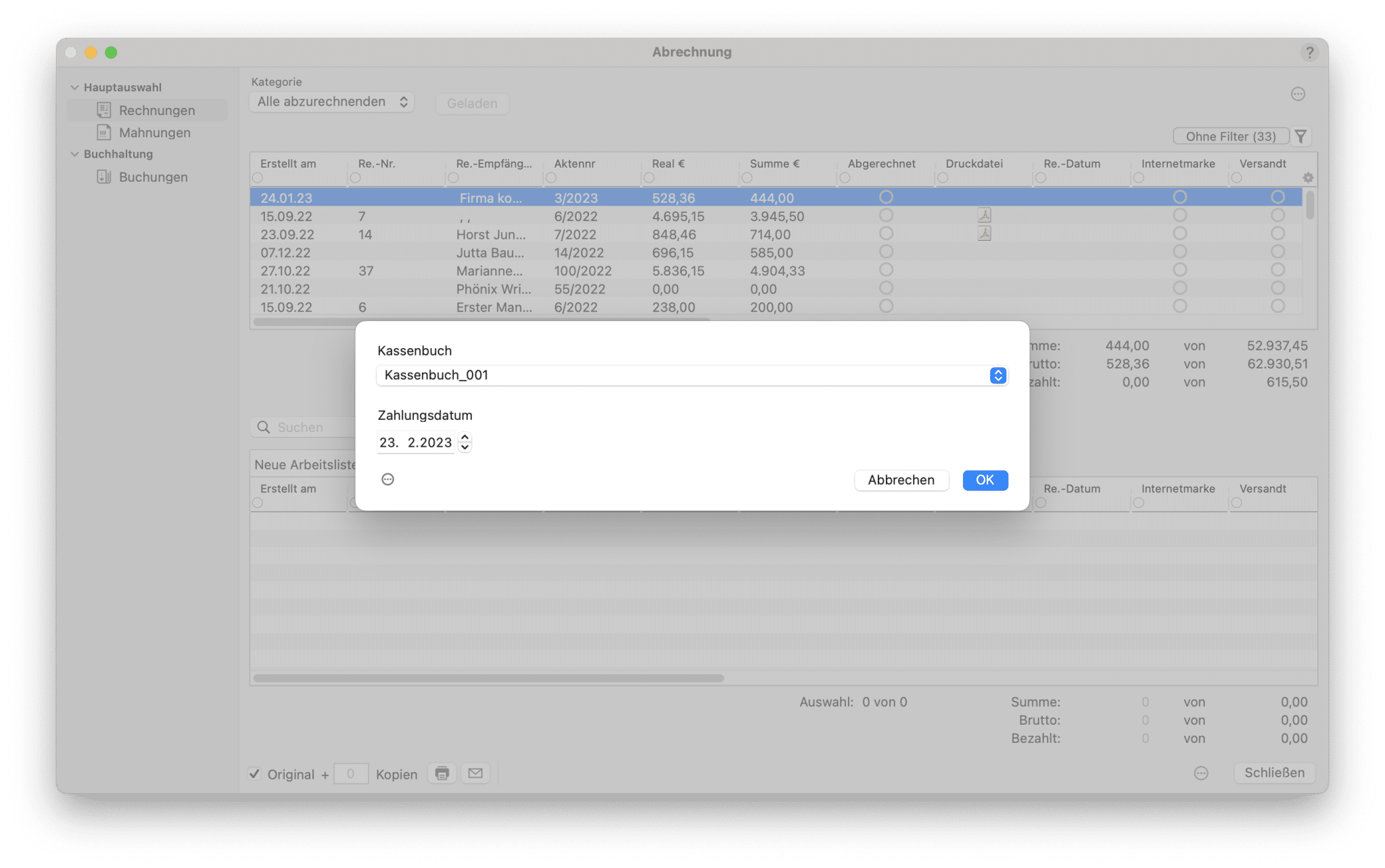Sort by the Abgerechnet column header
Image resolution: width=1385 pixels, height=868 pixels.
click(x=881, y=164)
